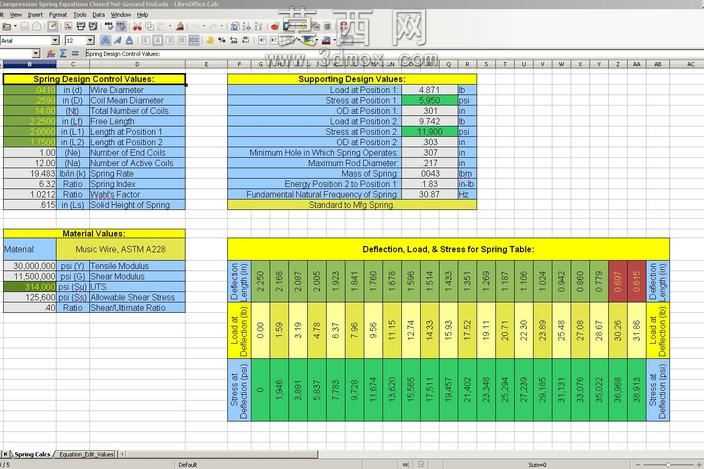
Task: Select the Format Paintbrush icon
Action: [x=180, y=27]
